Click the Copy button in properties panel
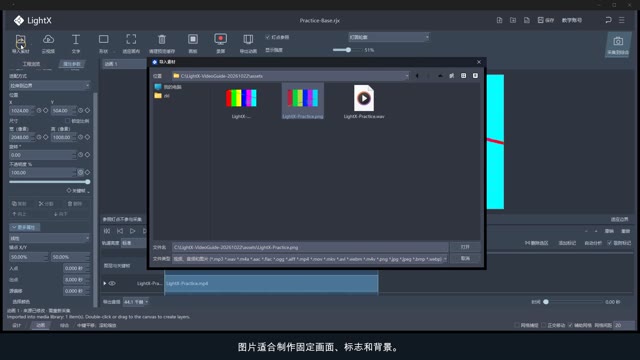 click(19, 203)
